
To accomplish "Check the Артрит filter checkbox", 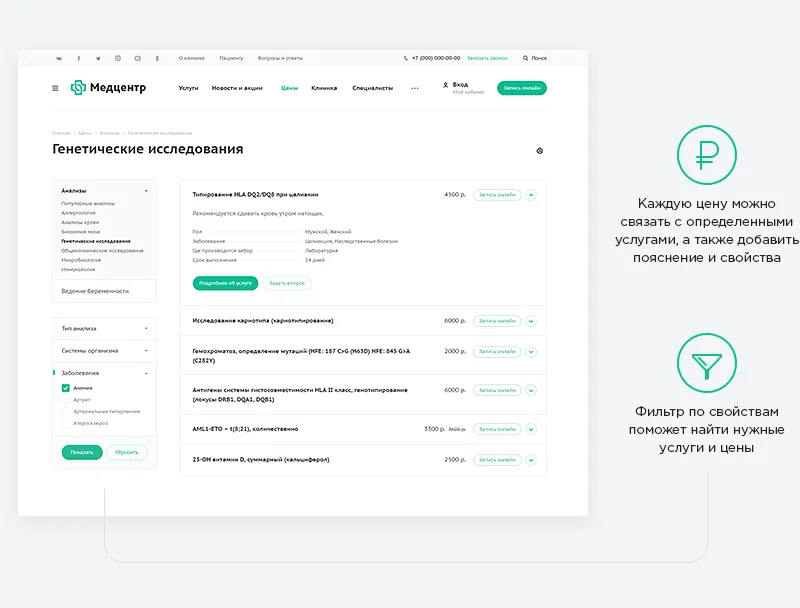I will coord(66,400).
